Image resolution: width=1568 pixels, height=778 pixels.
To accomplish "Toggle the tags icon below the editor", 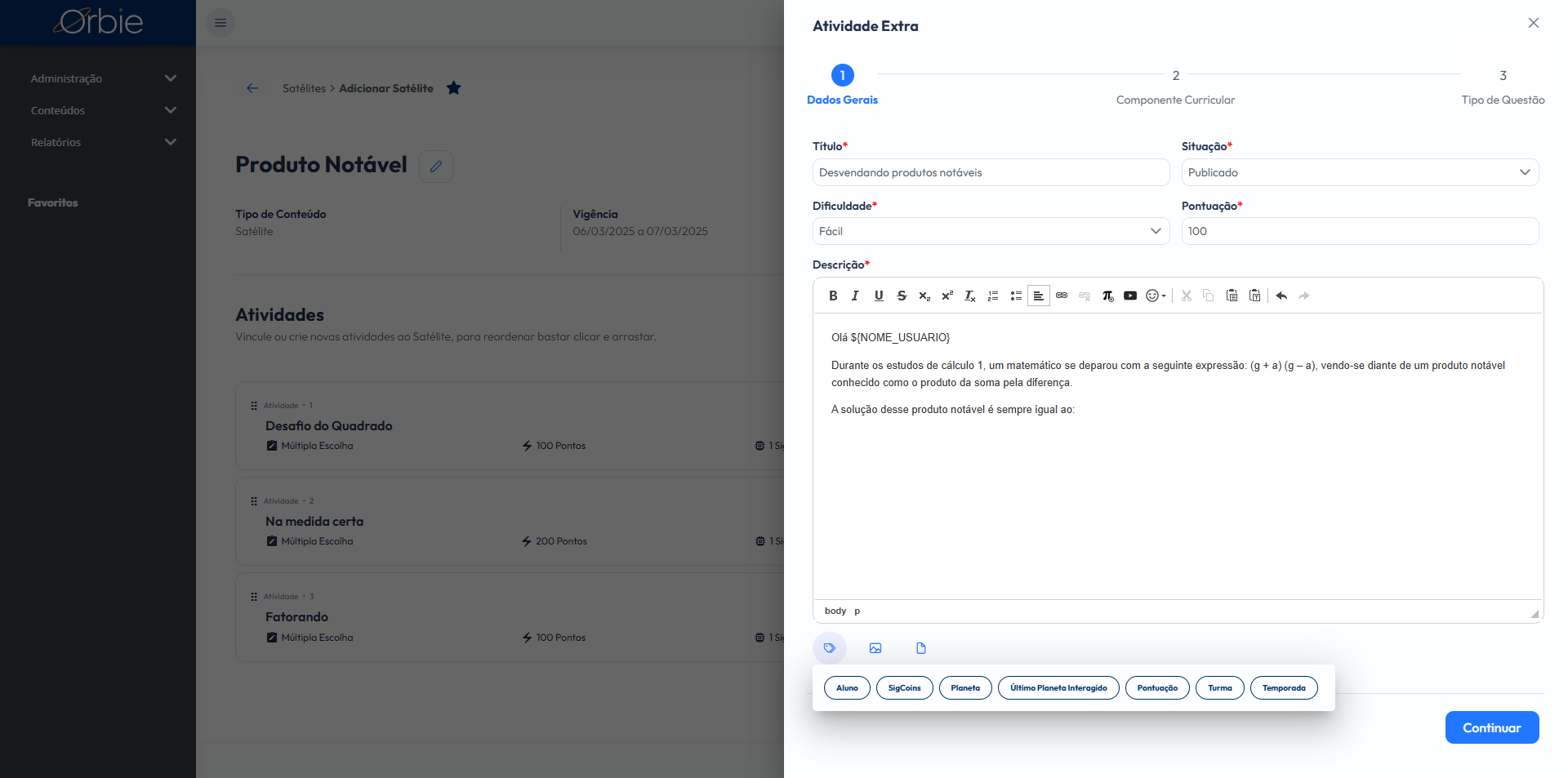I will click(830, 648).
